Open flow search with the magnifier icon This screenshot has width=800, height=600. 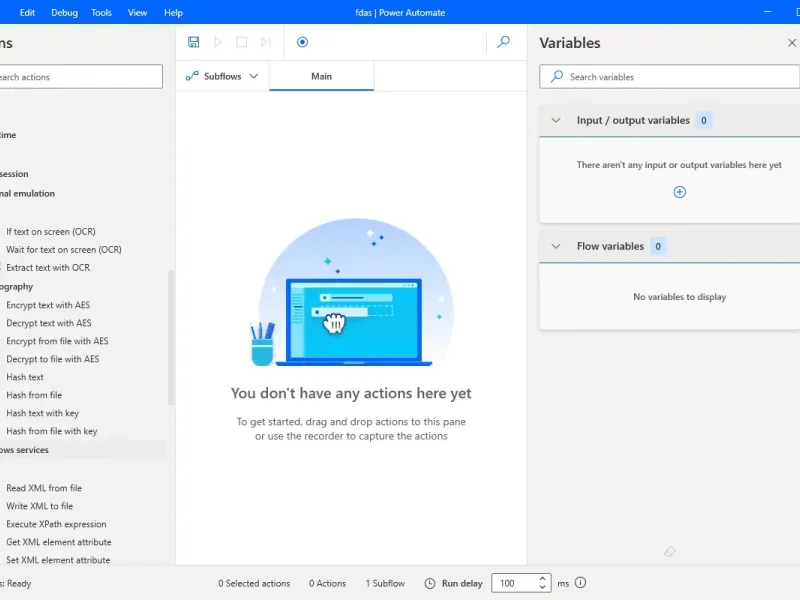click(504, 42)
